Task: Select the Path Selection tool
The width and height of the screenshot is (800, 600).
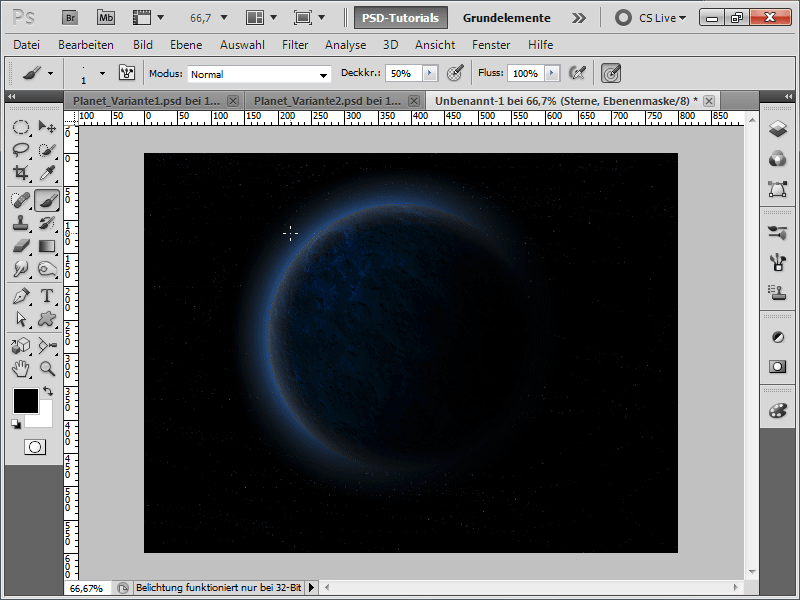Action: tap(20, 319)
